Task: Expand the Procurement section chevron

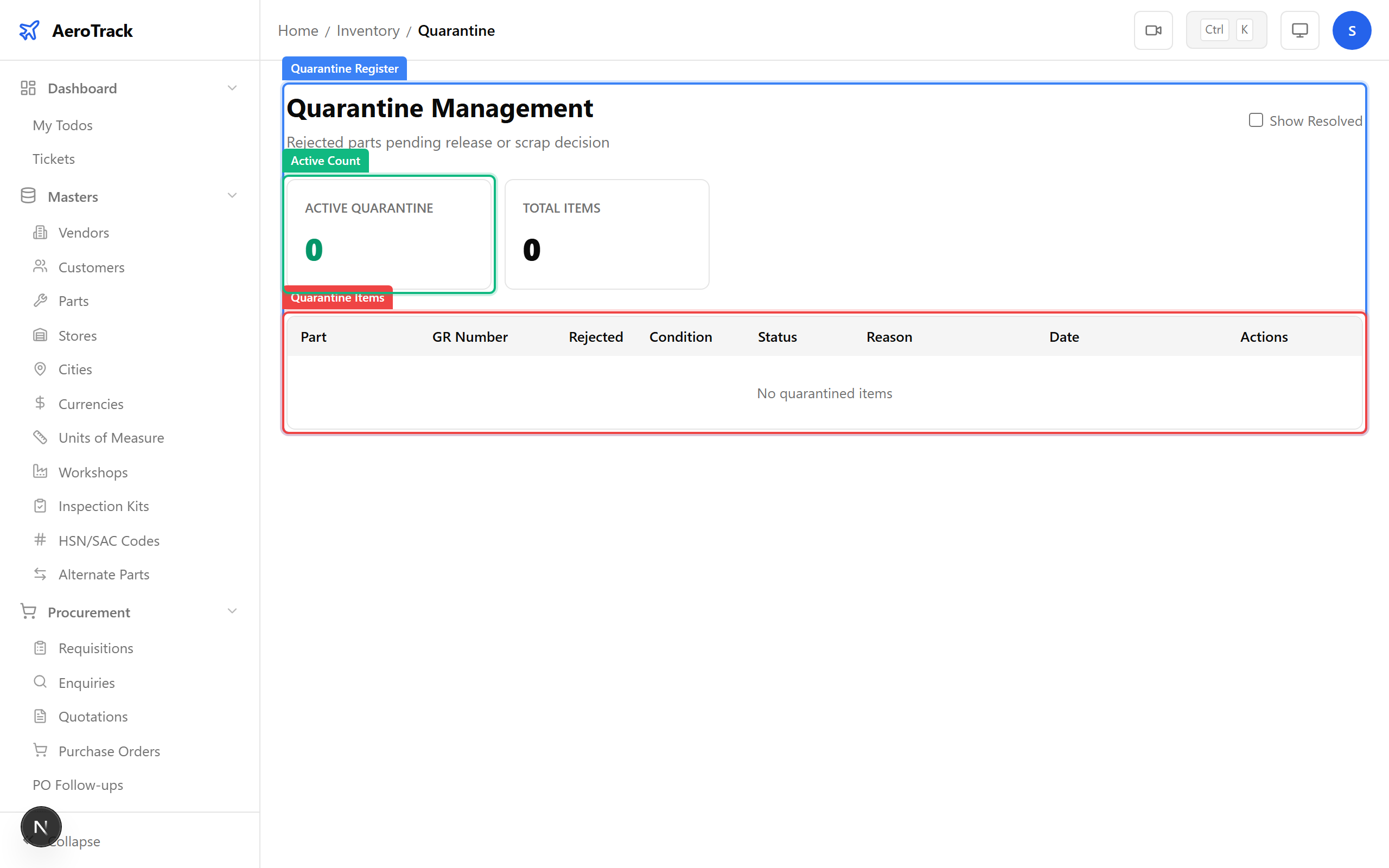Action: pos(232,611)
